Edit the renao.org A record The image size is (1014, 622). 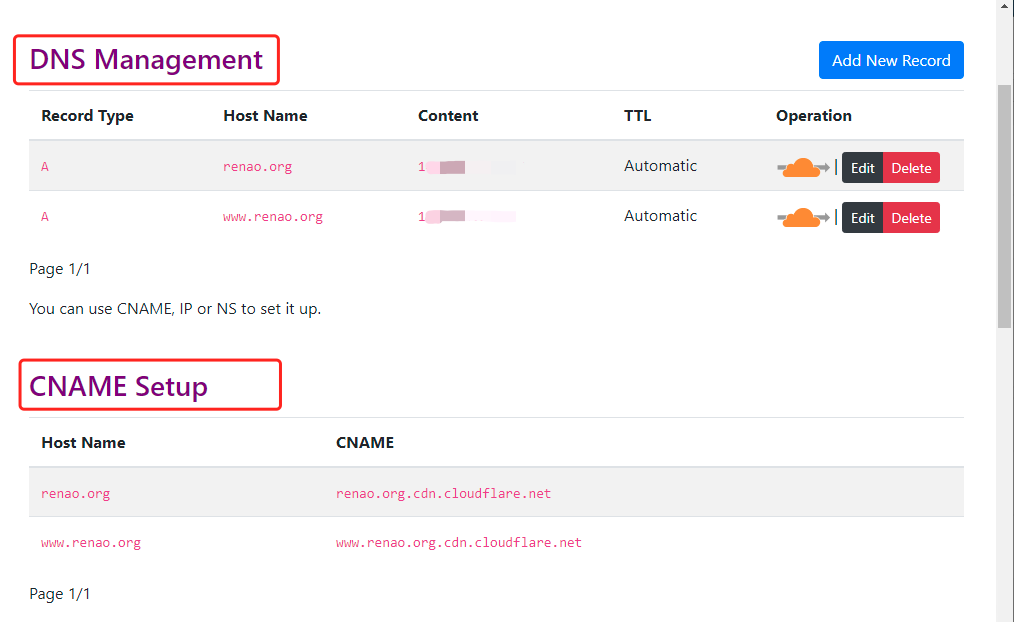point(862,168)
